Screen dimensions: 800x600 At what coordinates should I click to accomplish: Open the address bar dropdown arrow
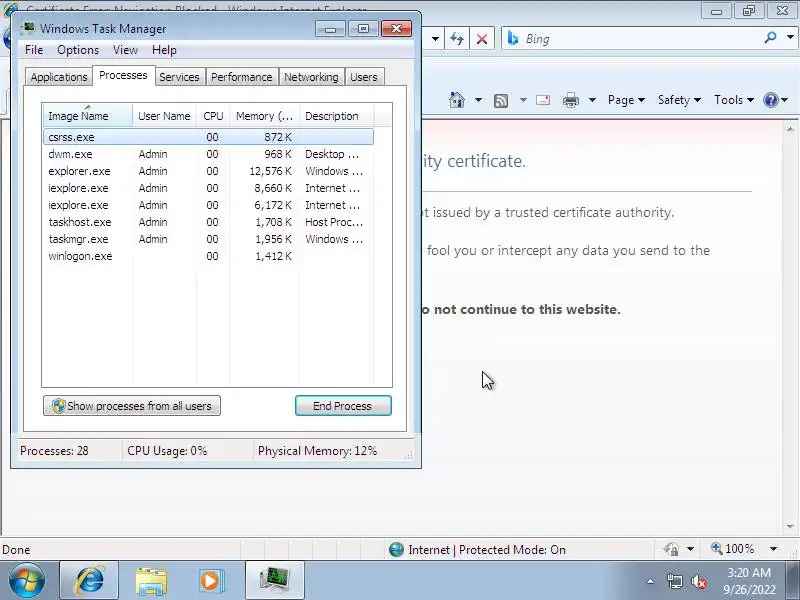click(435, 39)
